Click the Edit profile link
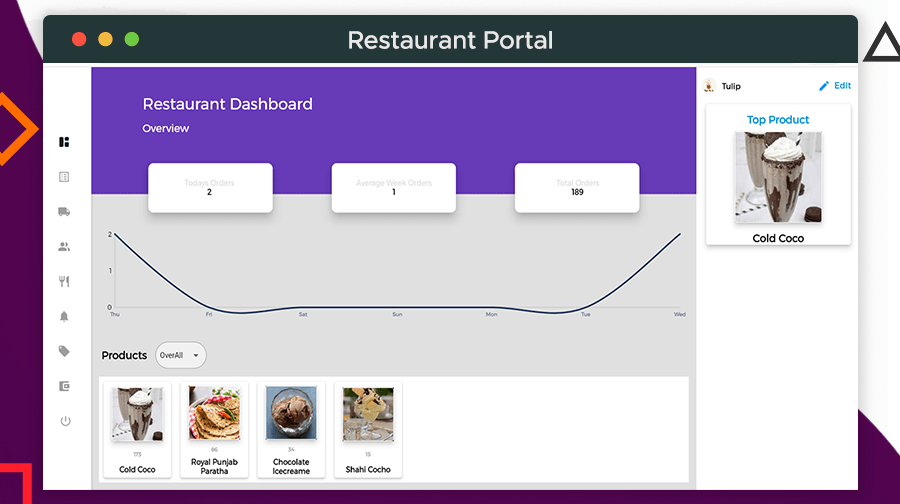Viewport: 900px width, 504px height. 843,86
